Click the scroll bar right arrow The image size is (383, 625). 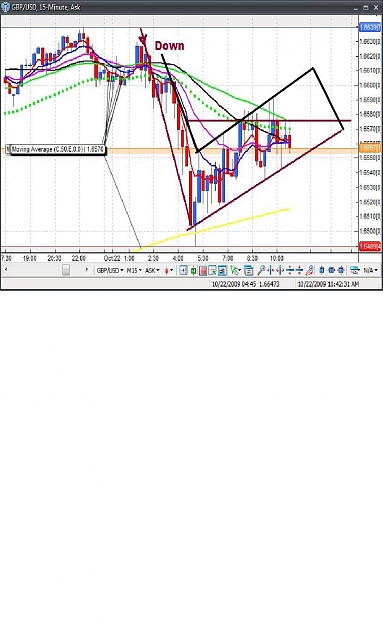[x=87, y=270]
